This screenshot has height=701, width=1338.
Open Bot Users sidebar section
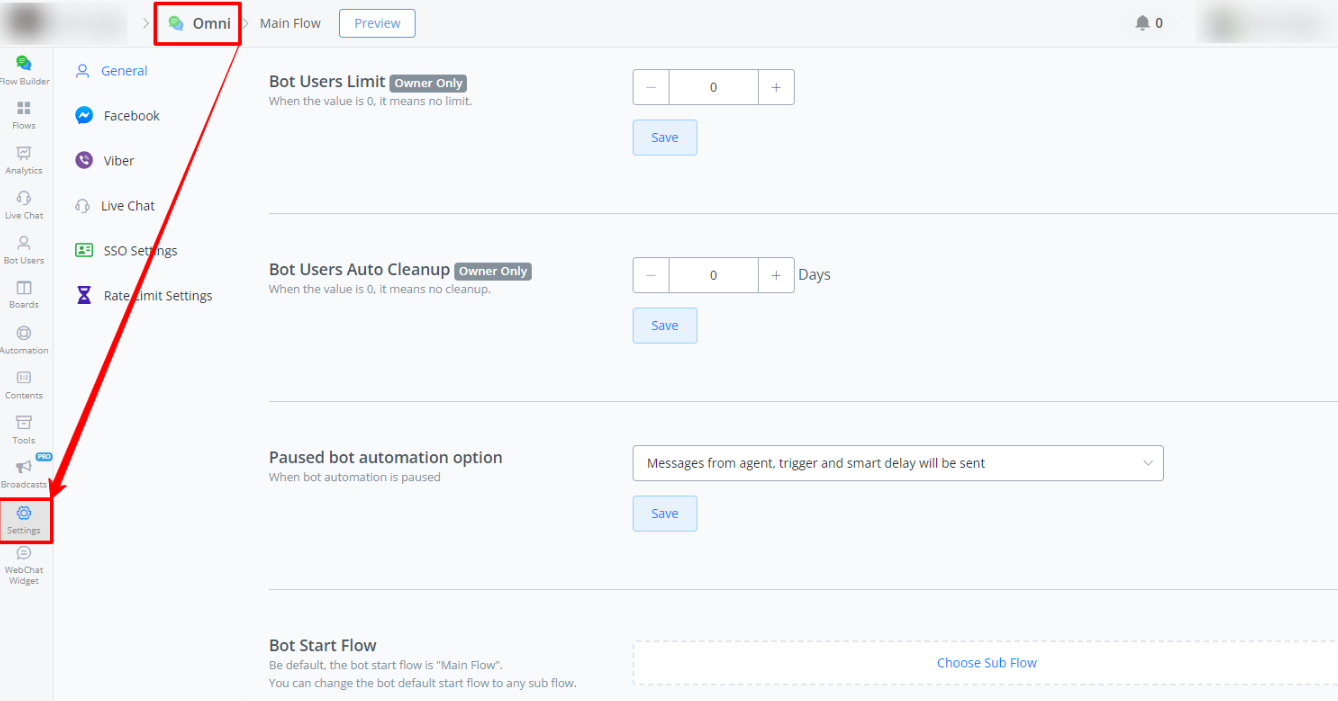[x=24, y=249]
